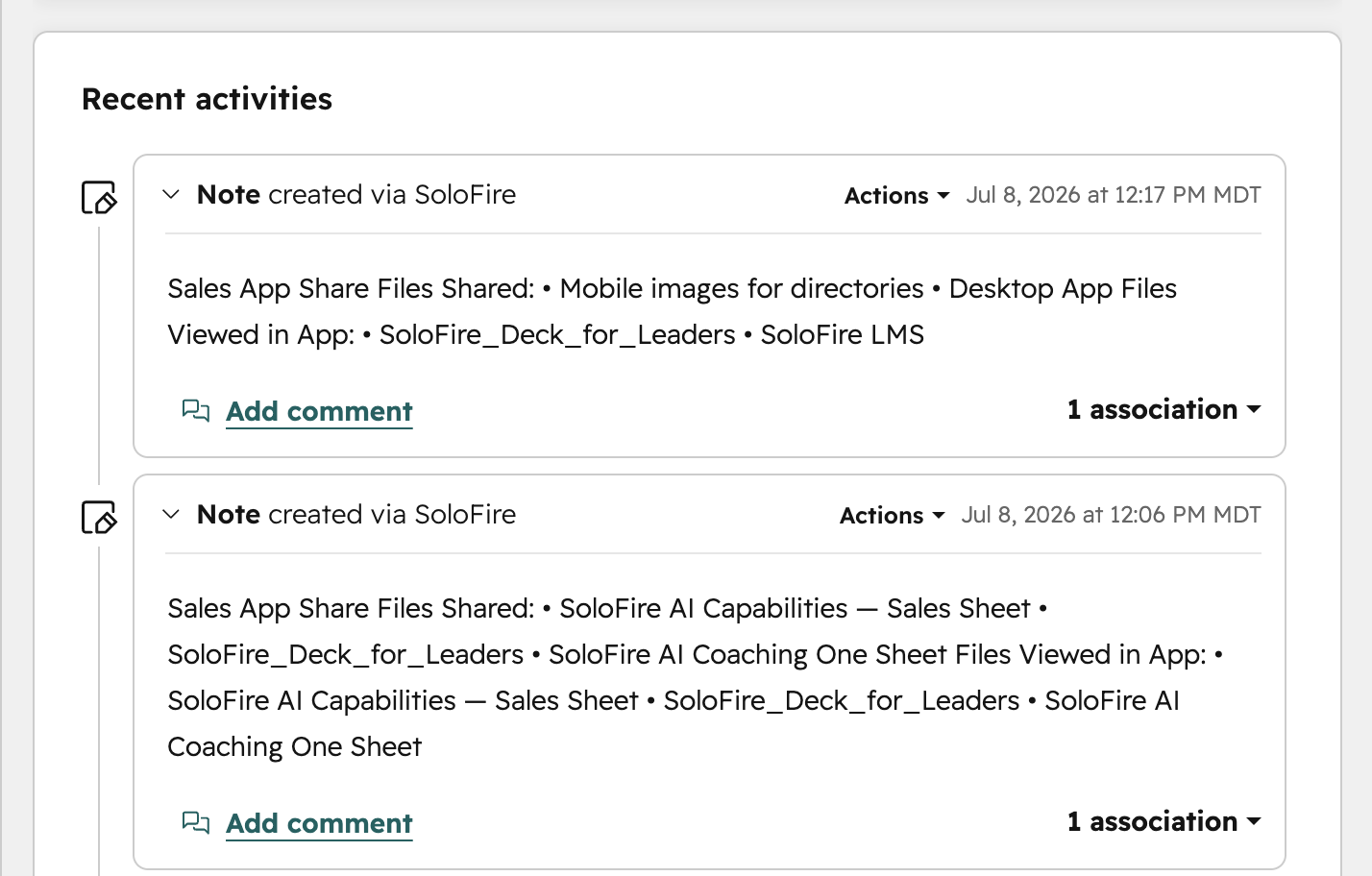Image resolution: width=1372 pixels, height=876 pixels.
Task: Click timestamp Jul 8, 2026 at 12:06 PM MDT
Action: click(x=1111, y=515)
